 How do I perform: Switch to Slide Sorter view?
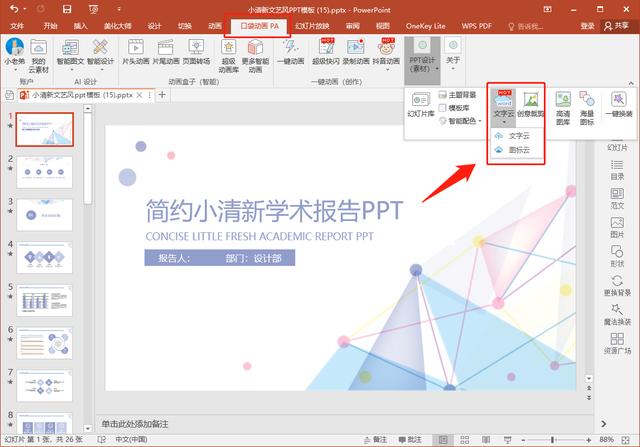[x=464, y=440]
